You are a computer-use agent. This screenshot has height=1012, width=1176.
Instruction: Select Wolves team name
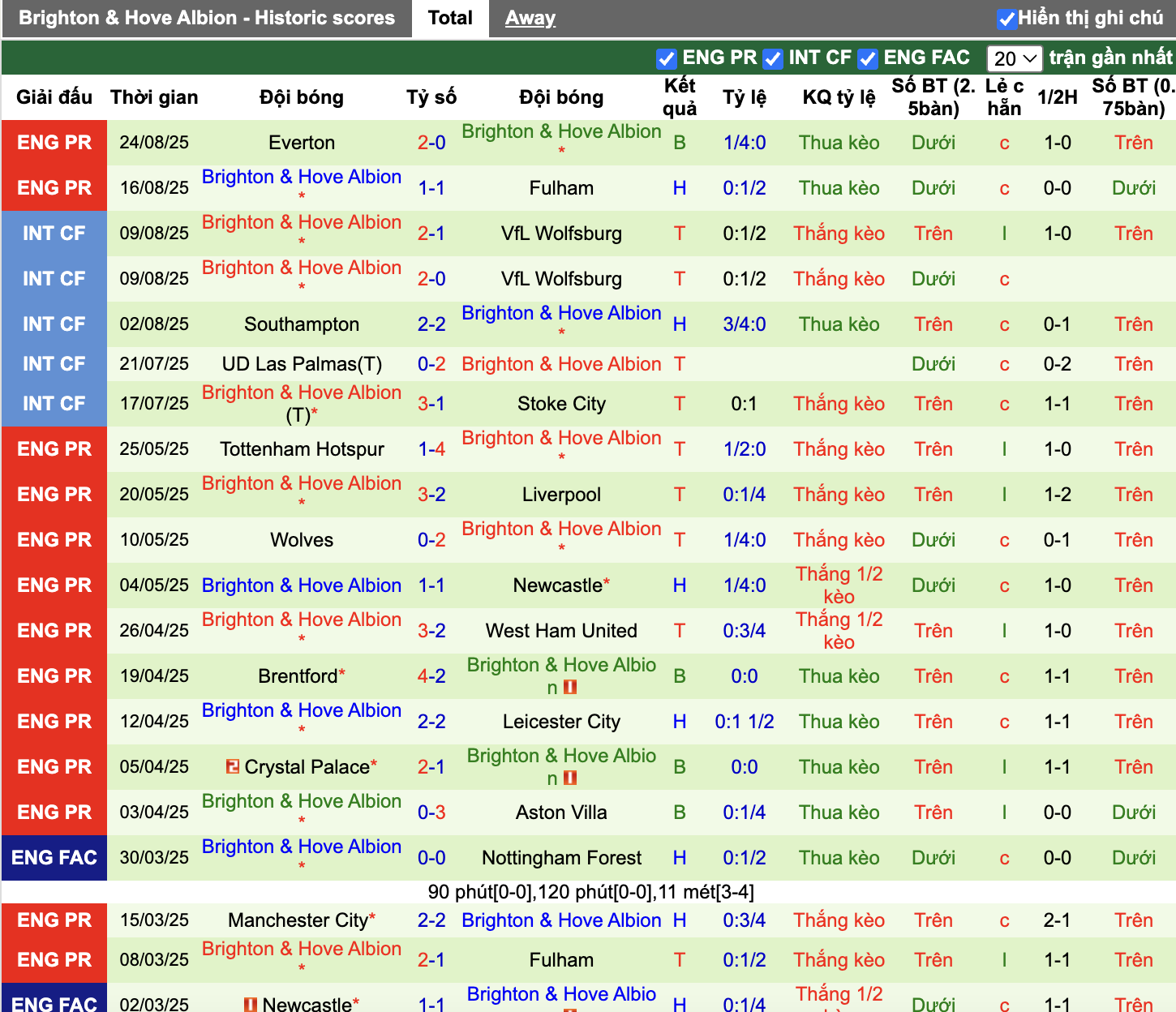pos(302,540)
